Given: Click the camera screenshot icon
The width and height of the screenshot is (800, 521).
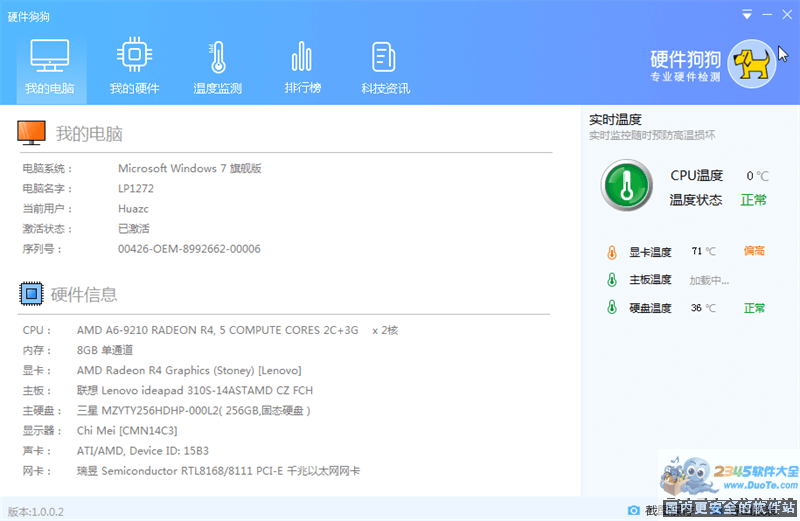Looking at the screenshot, I should (632, 510).
